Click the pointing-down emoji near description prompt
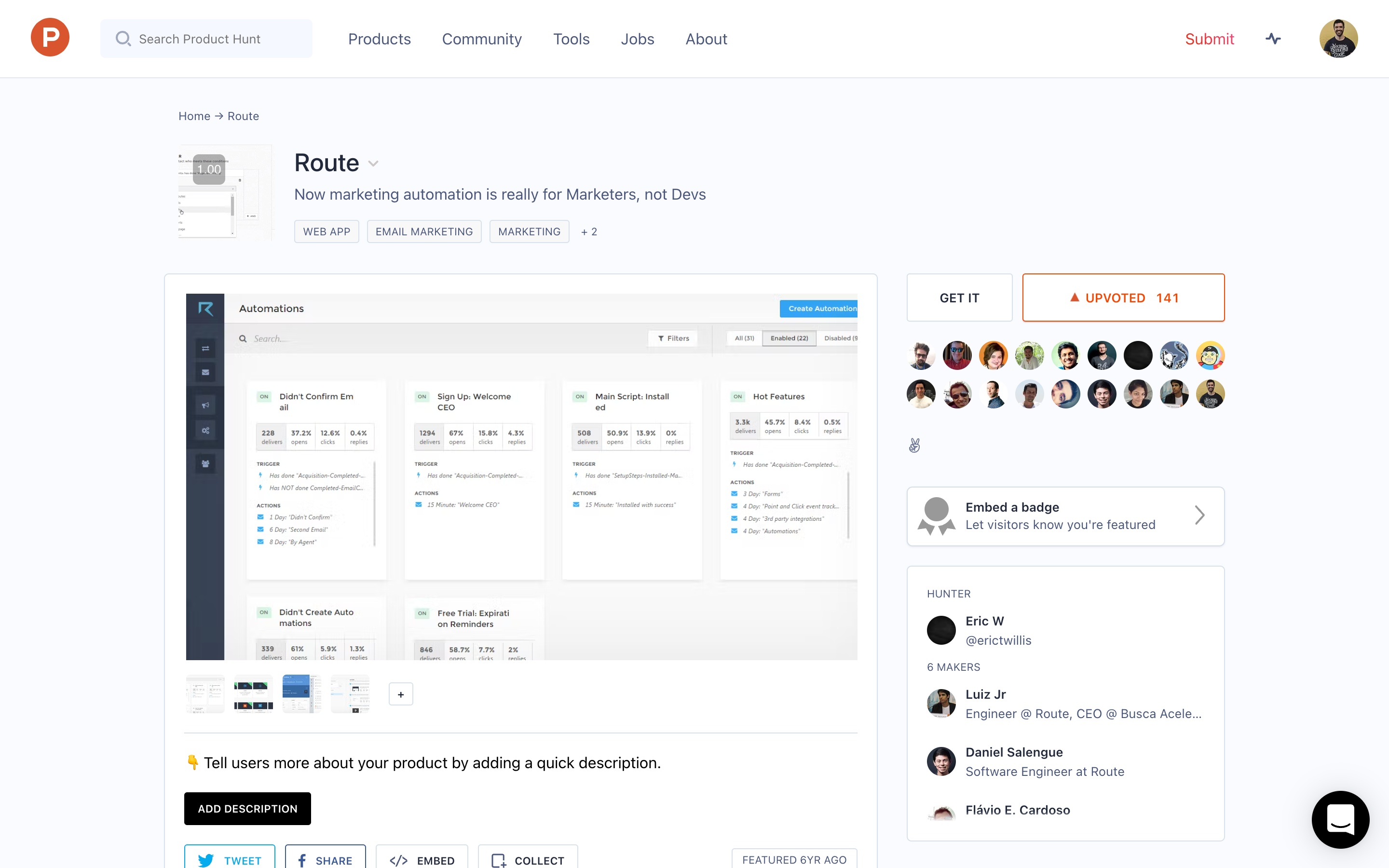This screenshot has width=1389, height=868. [x=193, y=762]
